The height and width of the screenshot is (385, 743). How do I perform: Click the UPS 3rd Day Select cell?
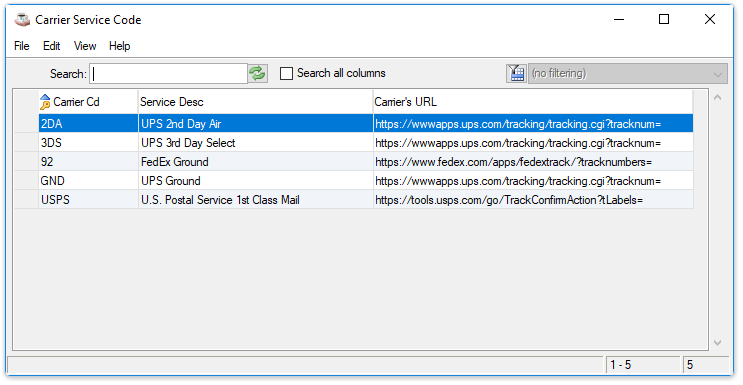pos(256,143)
